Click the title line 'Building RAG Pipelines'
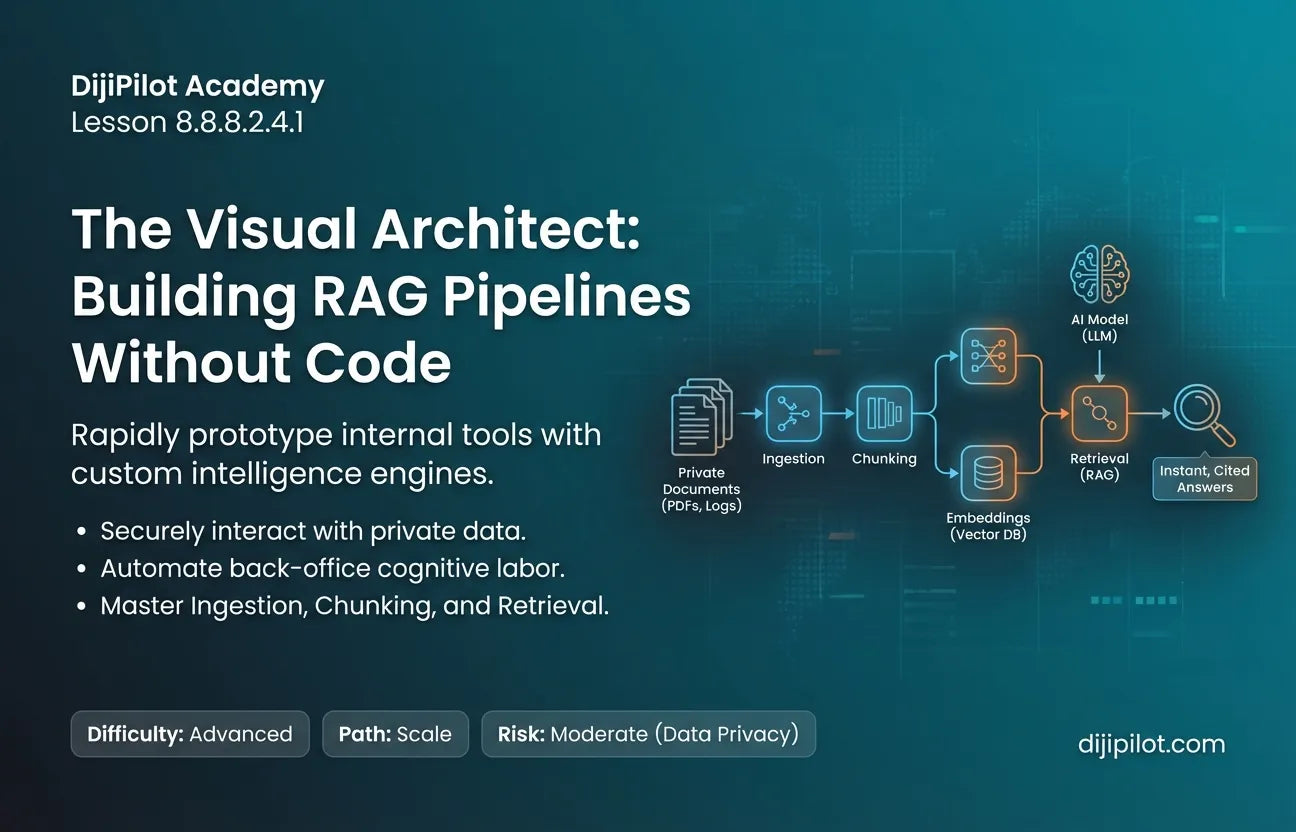This screenshot has width=1296, height=832. tap(381, 297)
